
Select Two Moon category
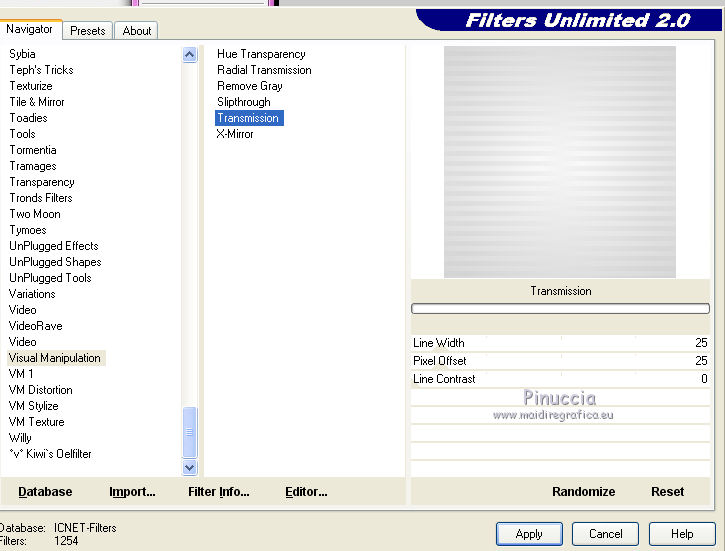tap(35, 214)
